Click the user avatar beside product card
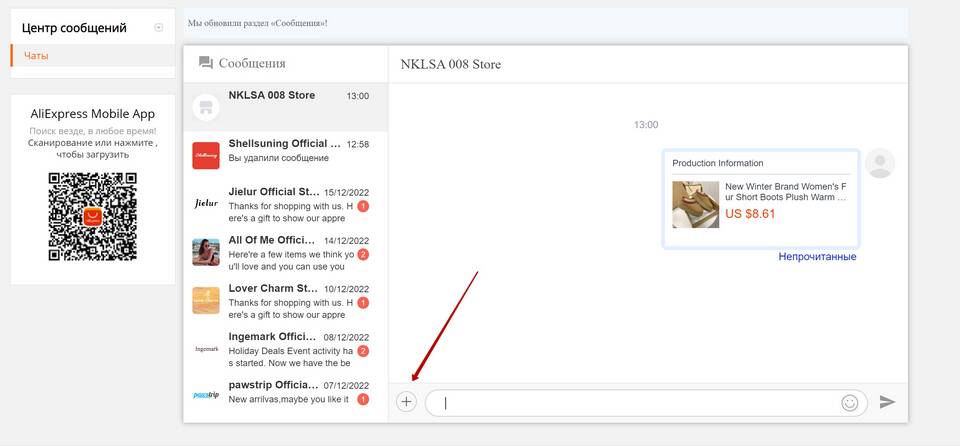 coord(880,163)
